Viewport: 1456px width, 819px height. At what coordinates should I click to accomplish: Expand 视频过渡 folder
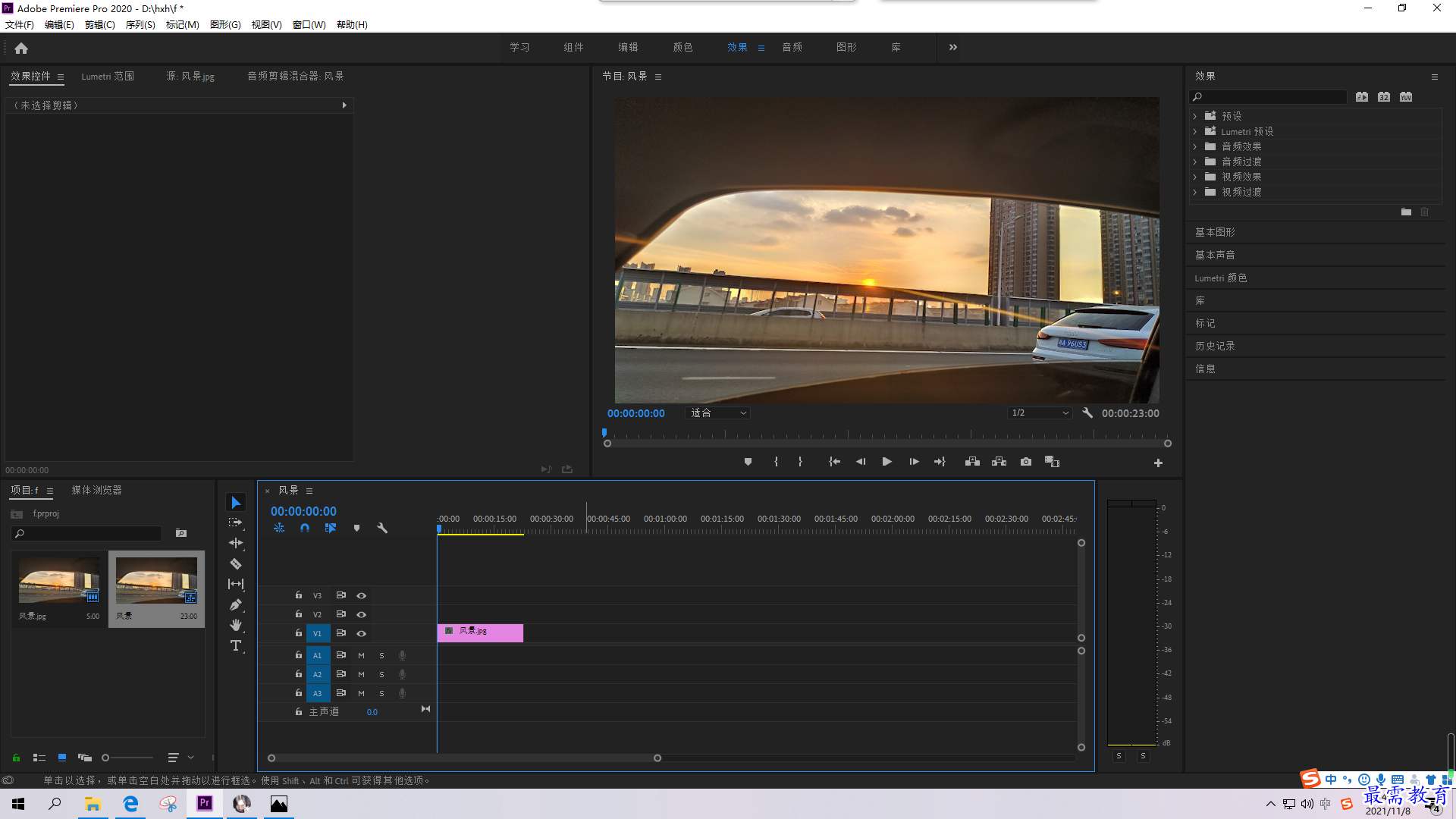coord(1195,193)
